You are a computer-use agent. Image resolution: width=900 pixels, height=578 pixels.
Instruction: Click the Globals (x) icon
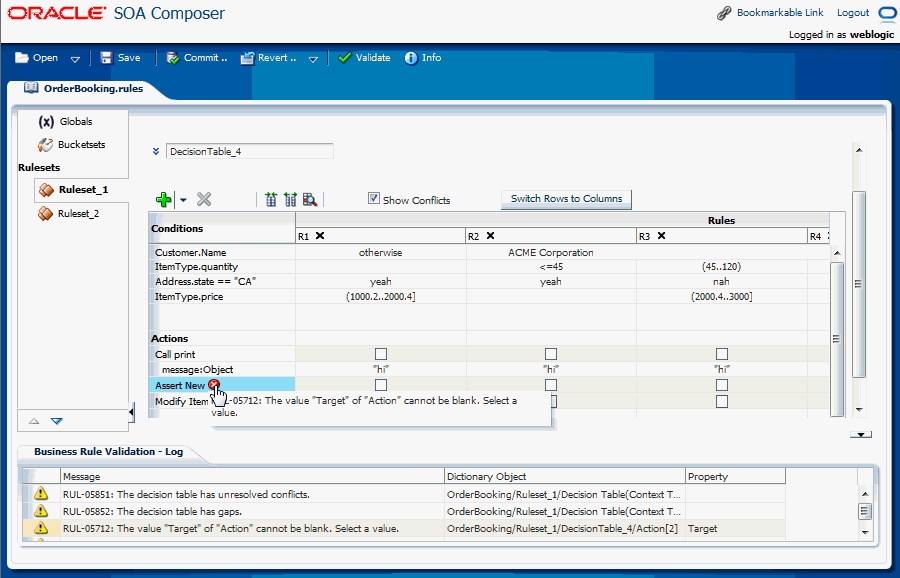pyautogui.click(x=46, y=122)
